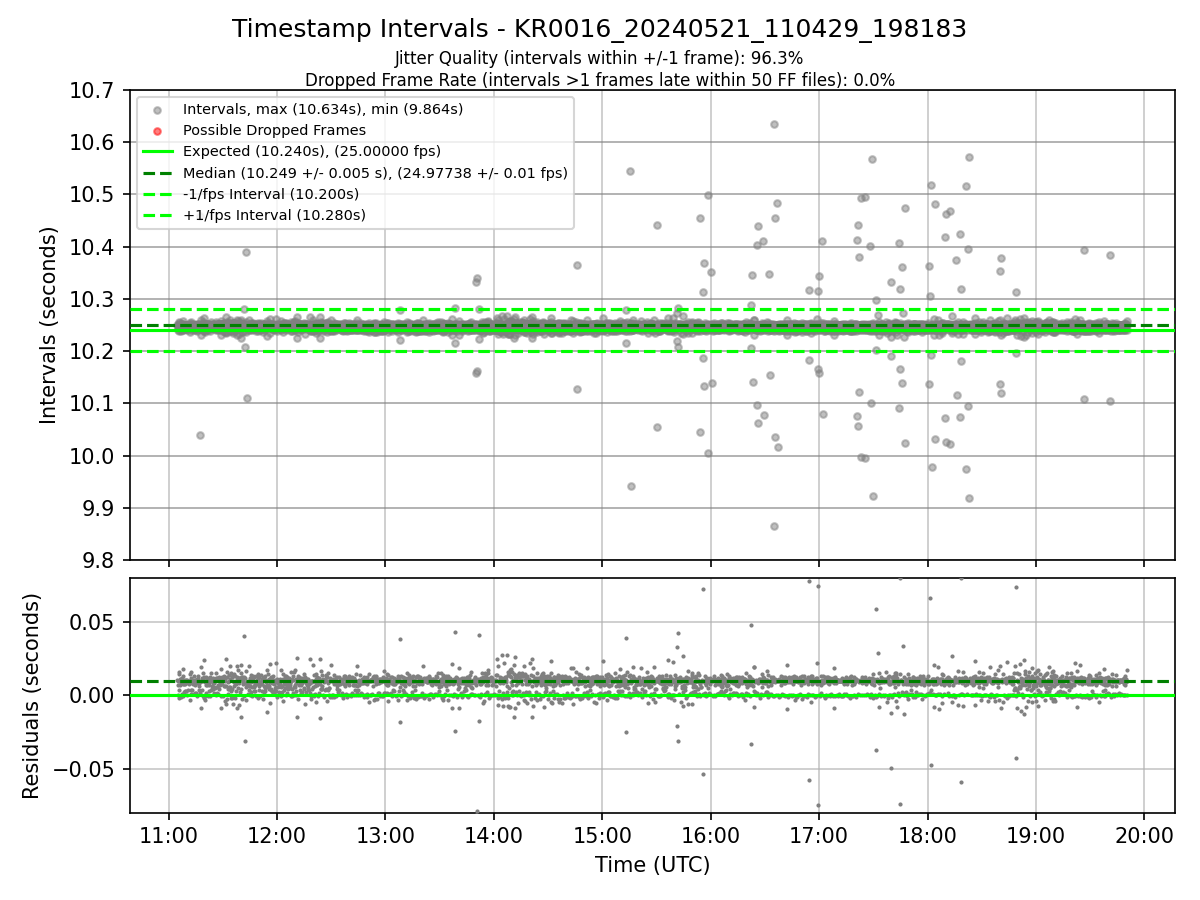1200x900 pixels.
Task: Click the 19:00 time tick label
Action: [x=1035, y=834]
